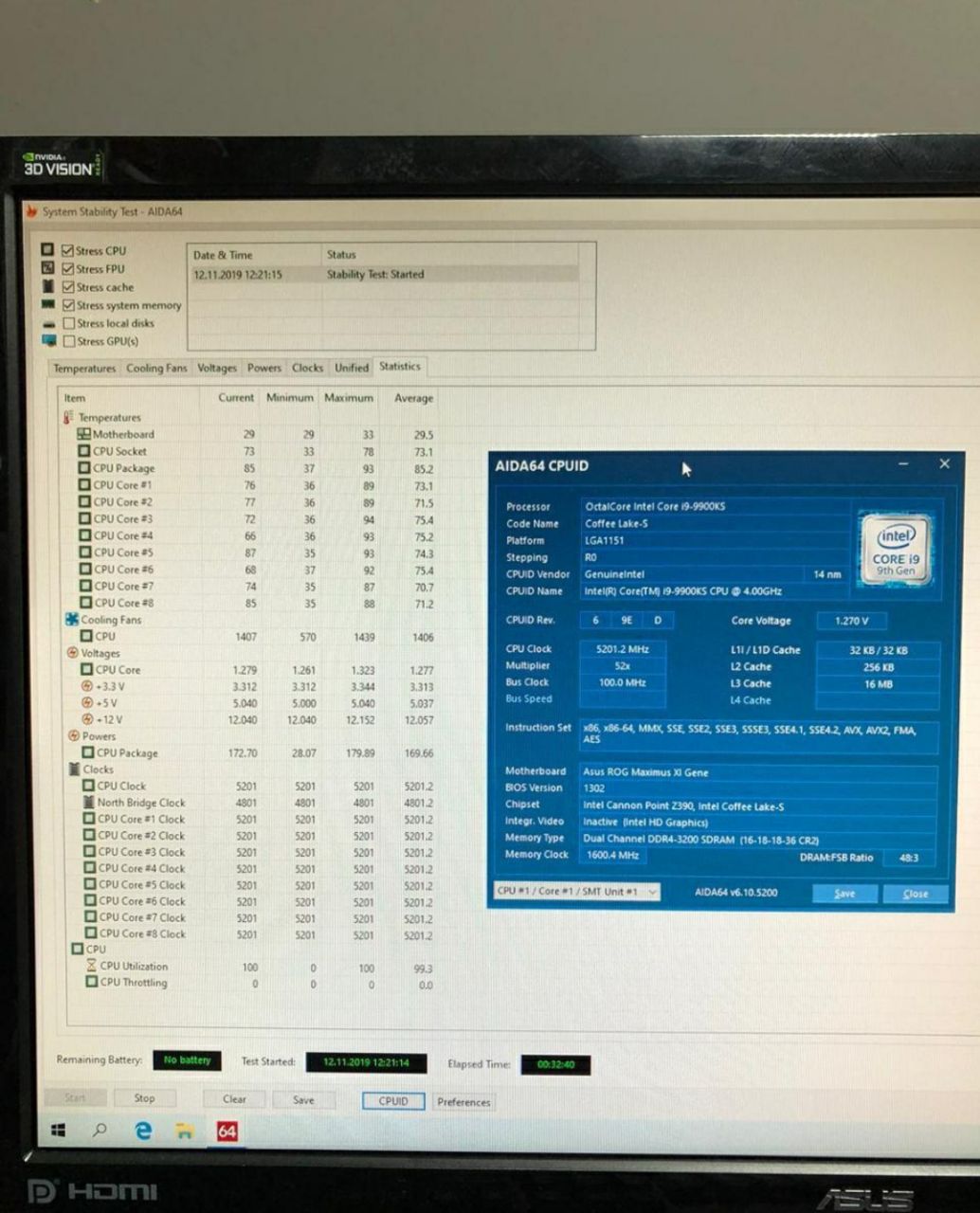
Task: Open the Unified tab
Action: [352, 368]
